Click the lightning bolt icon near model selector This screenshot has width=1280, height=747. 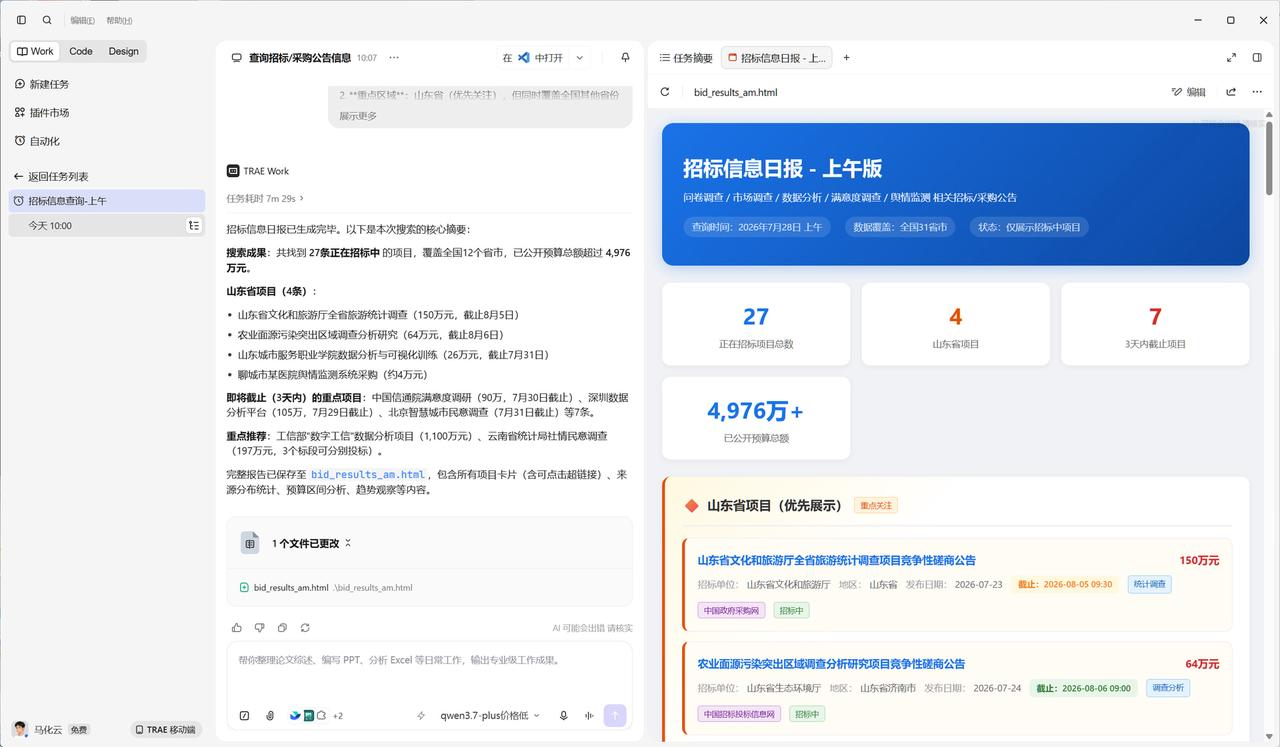421,715
